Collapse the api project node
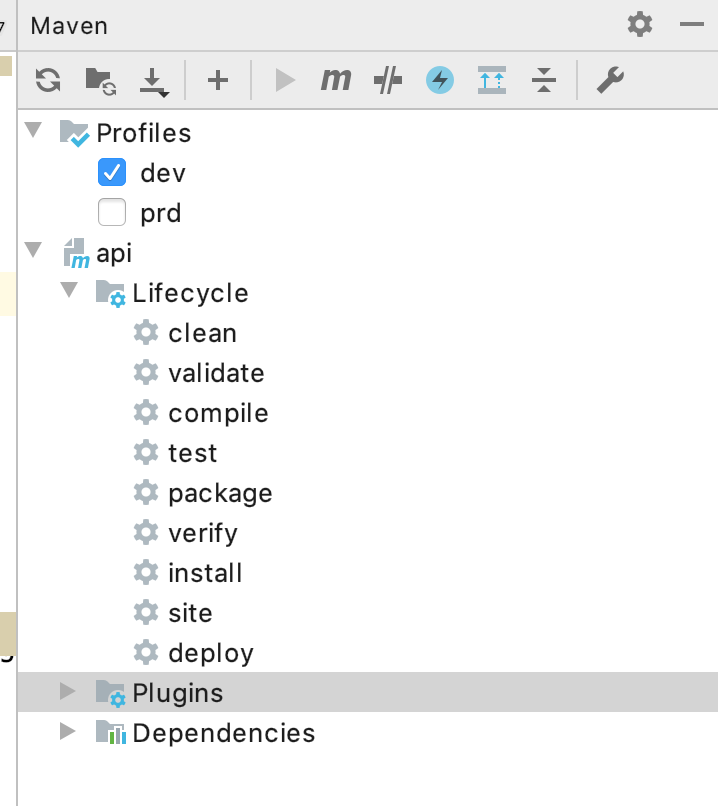This screenshot has height=806, width=718. pos(34,250)
